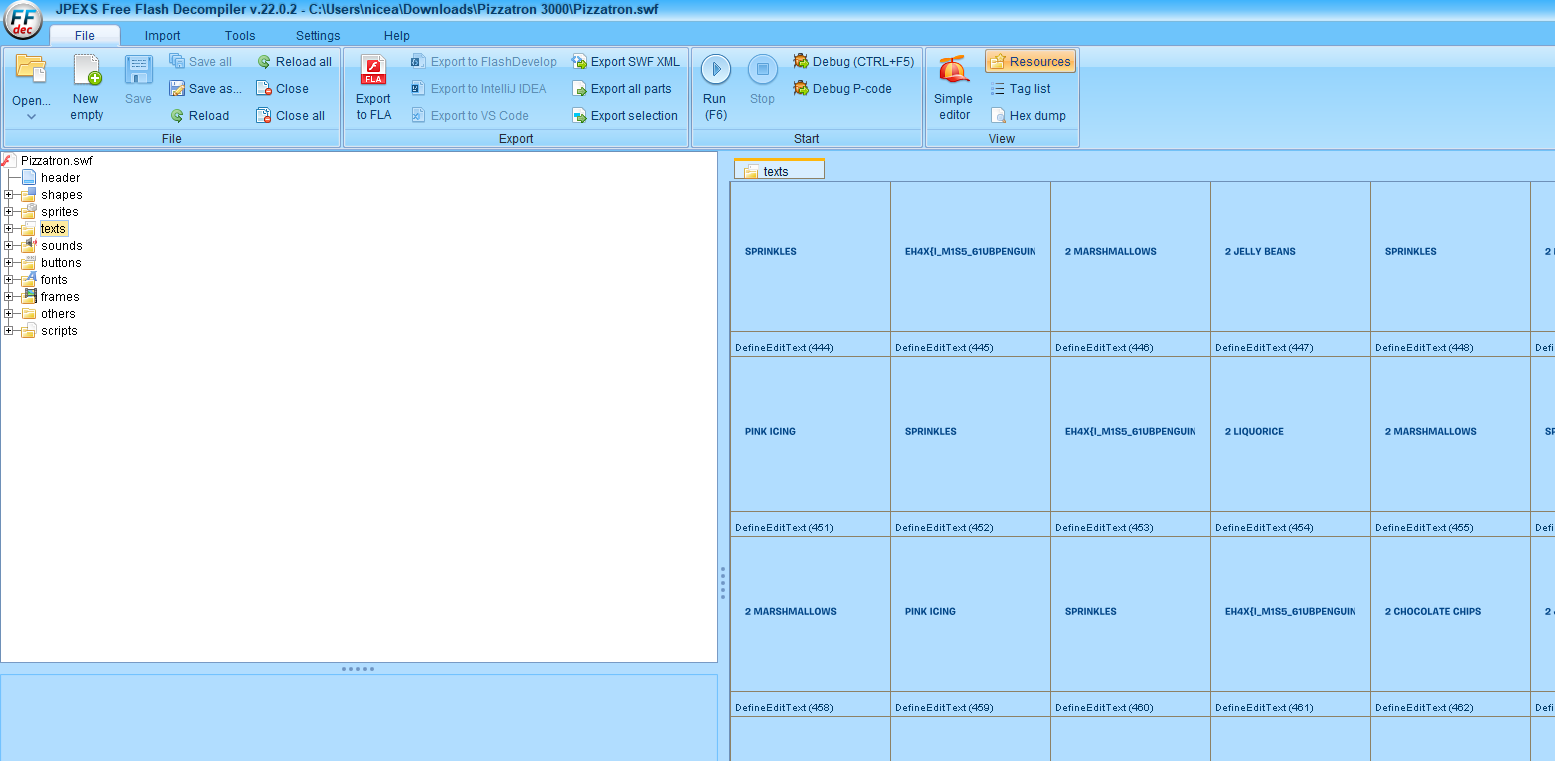Run the SWF with Run (F6)
Screen dimensions: 1555x761
pos(715,70)
